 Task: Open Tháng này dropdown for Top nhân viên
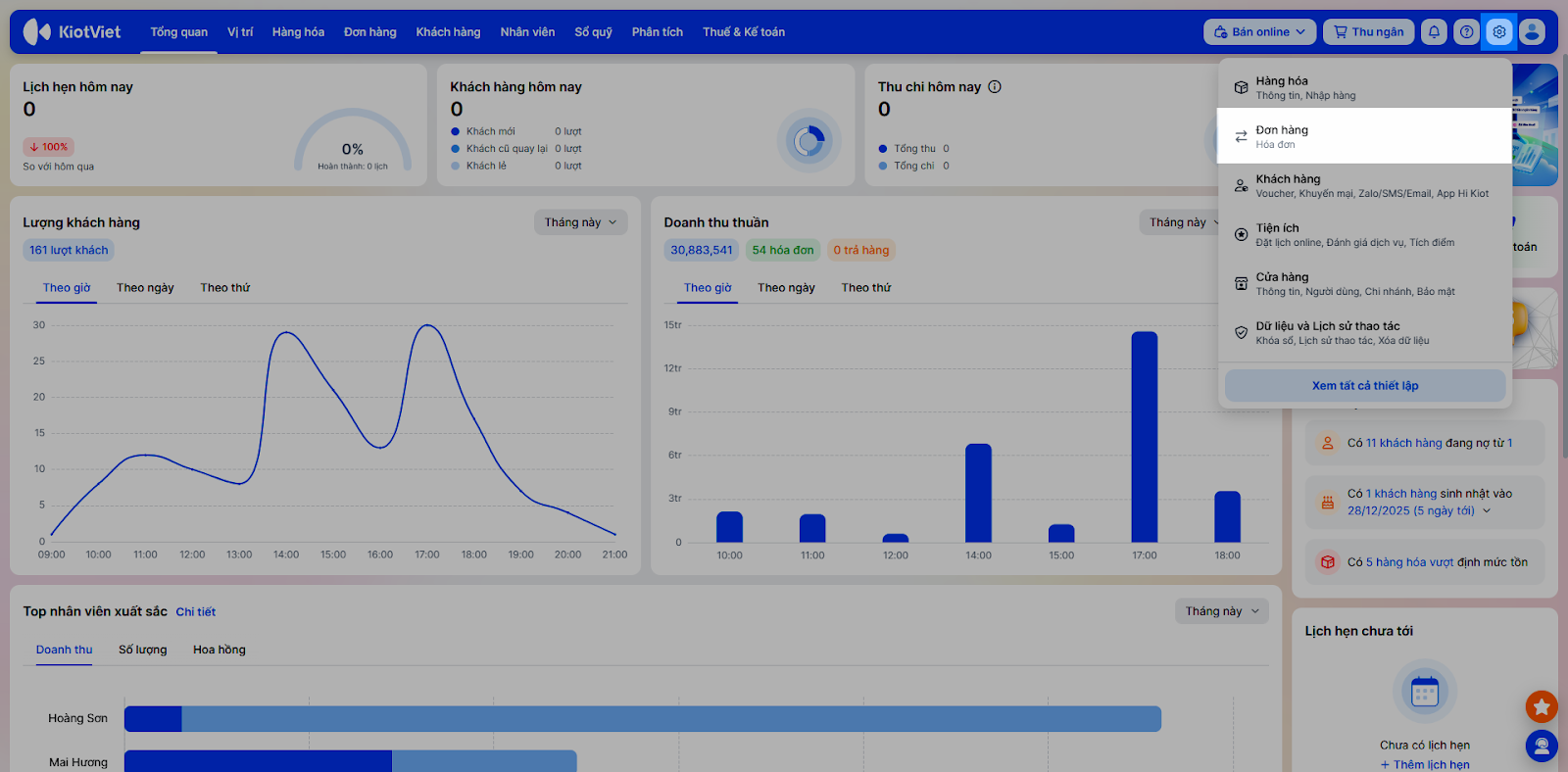tap(1222, 611)
